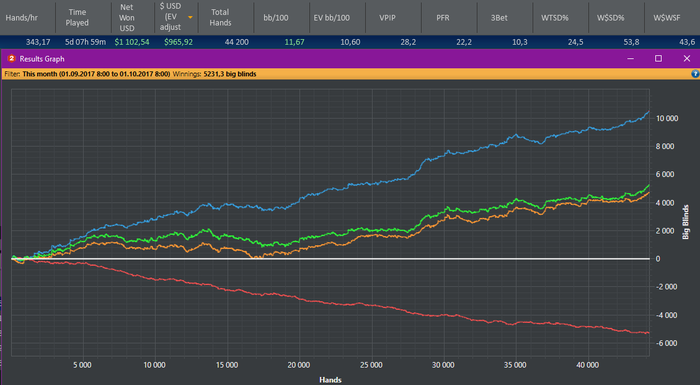This screenshot has height=385, width=700.
Task: Click the W$SD% column header
Action: (x=617, y=17)
